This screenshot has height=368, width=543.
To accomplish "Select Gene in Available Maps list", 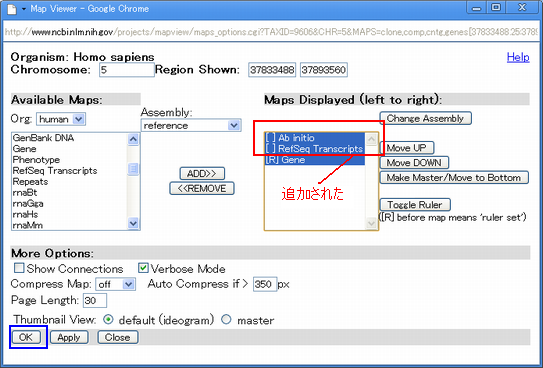I will point(69,149).
